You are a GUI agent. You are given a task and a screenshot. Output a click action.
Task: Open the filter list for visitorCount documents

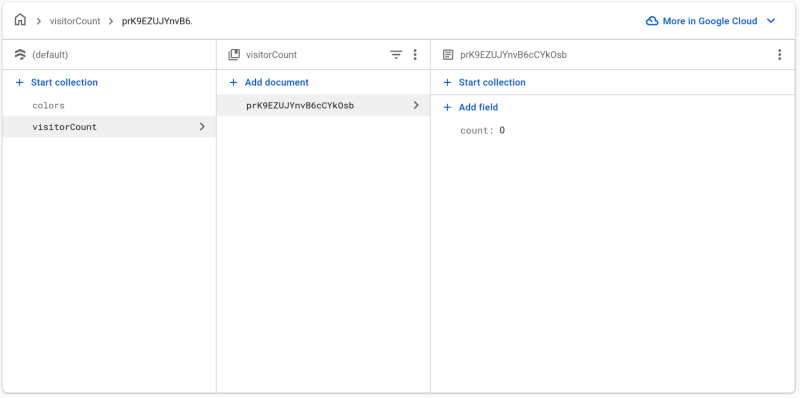click(x=396, y=55)
